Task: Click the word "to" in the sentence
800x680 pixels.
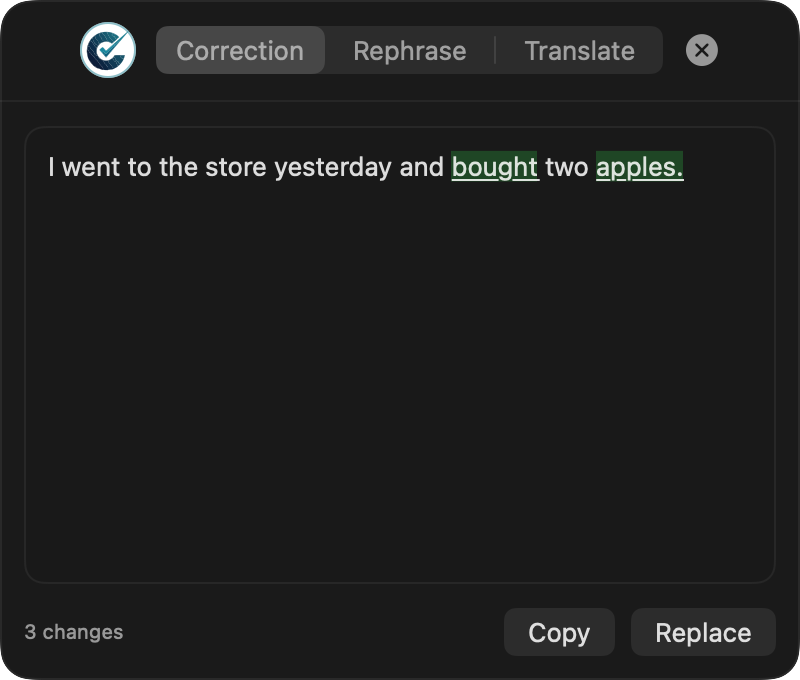Action: pos(139,167)
